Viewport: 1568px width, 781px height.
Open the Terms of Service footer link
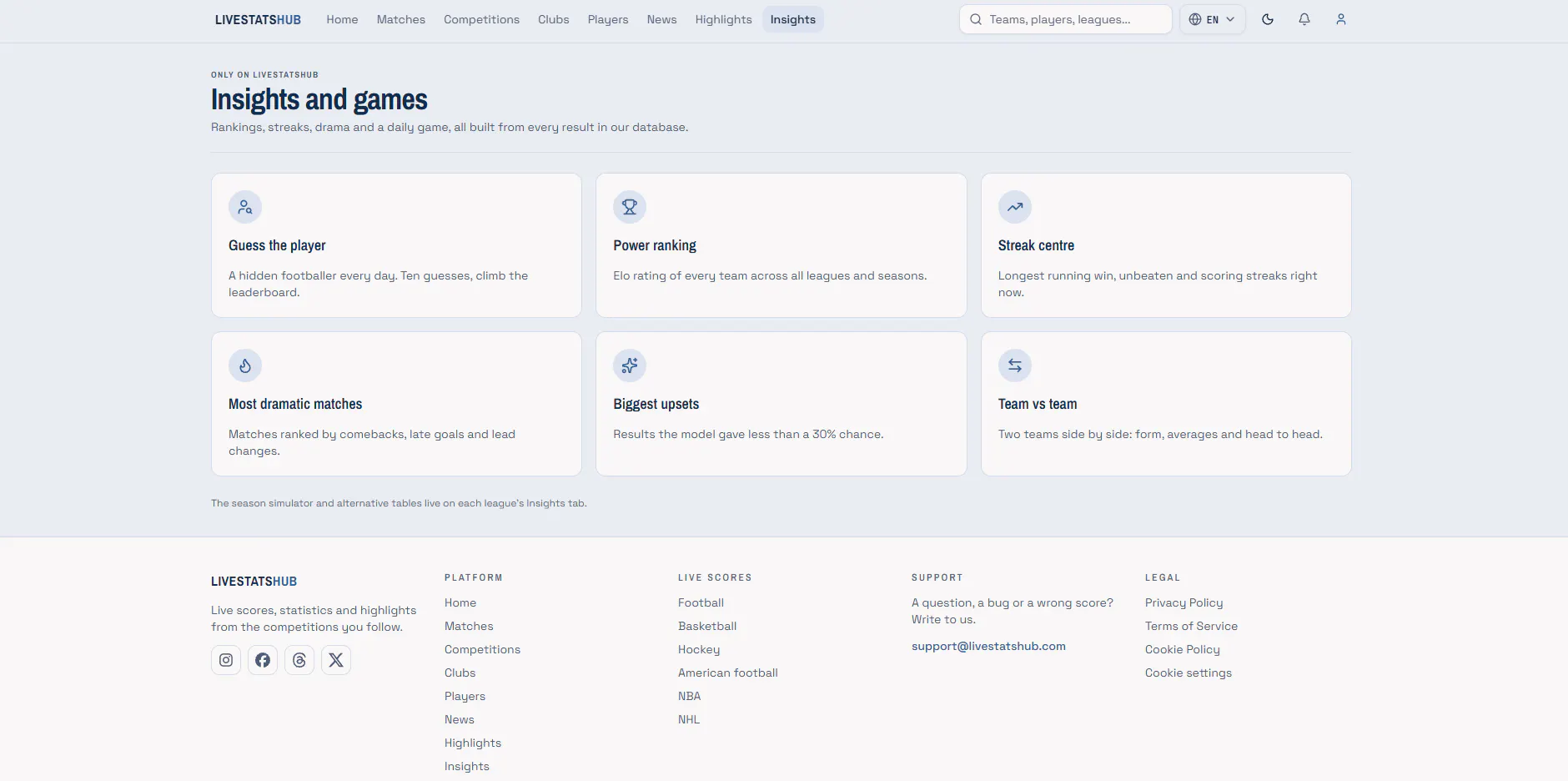pyautogui.click(x=1191, y=626)
